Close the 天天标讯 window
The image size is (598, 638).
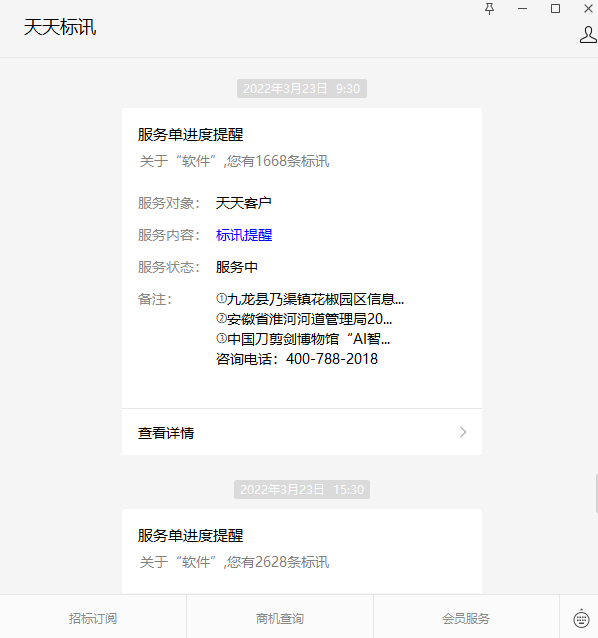[x=588, y=9]
